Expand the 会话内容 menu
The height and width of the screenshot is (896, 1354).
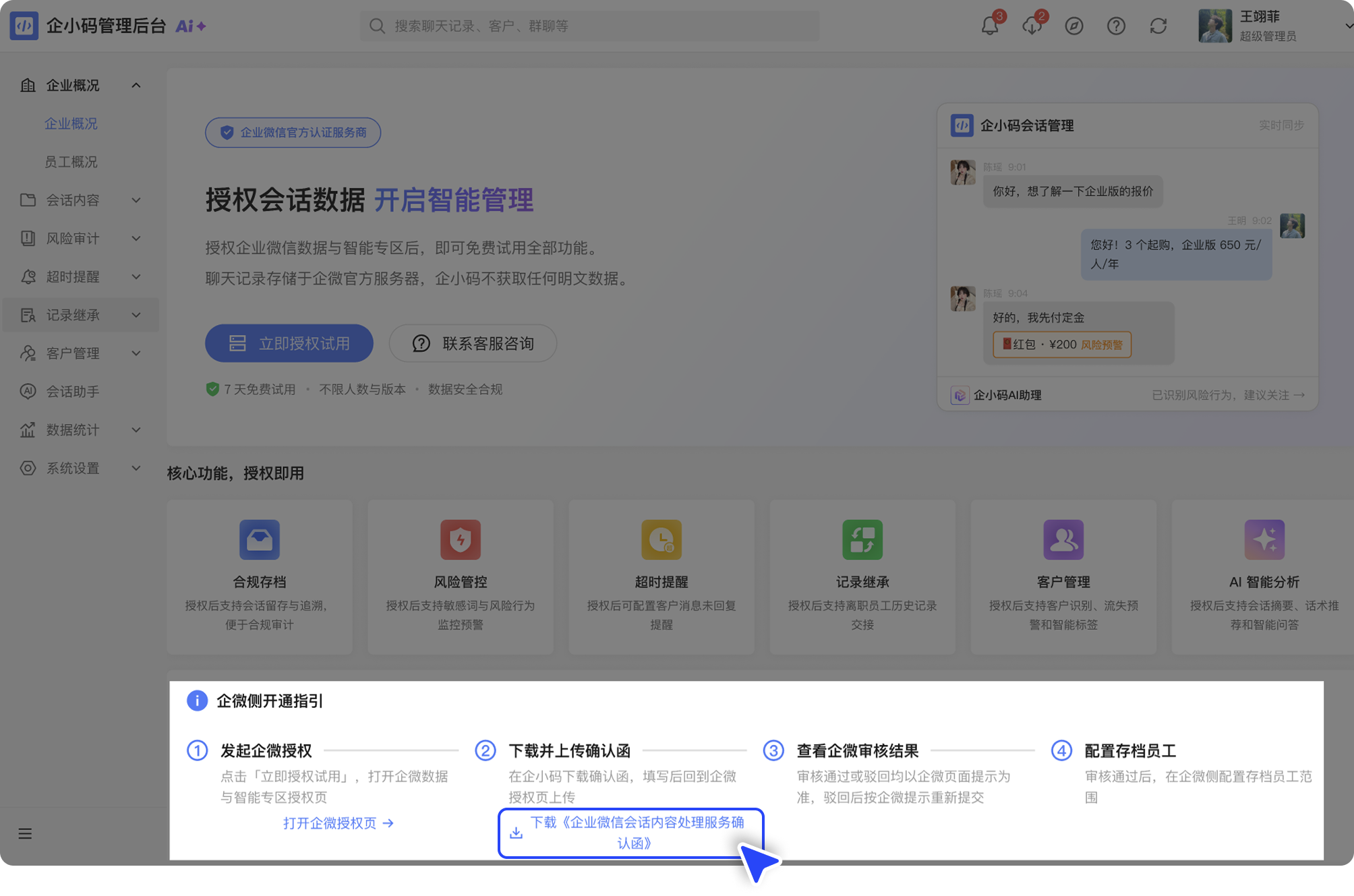click(136, 200)
